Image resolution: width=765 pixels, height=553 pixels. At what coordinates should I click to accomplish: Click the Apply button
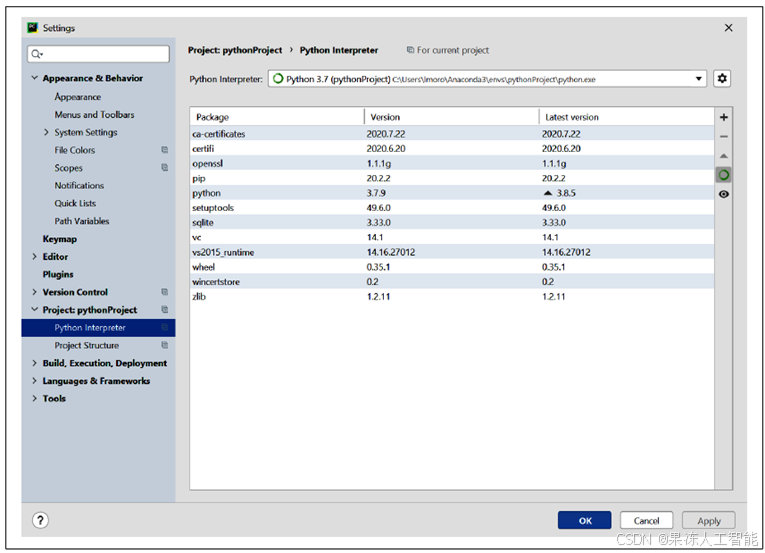tap(708, 520)
